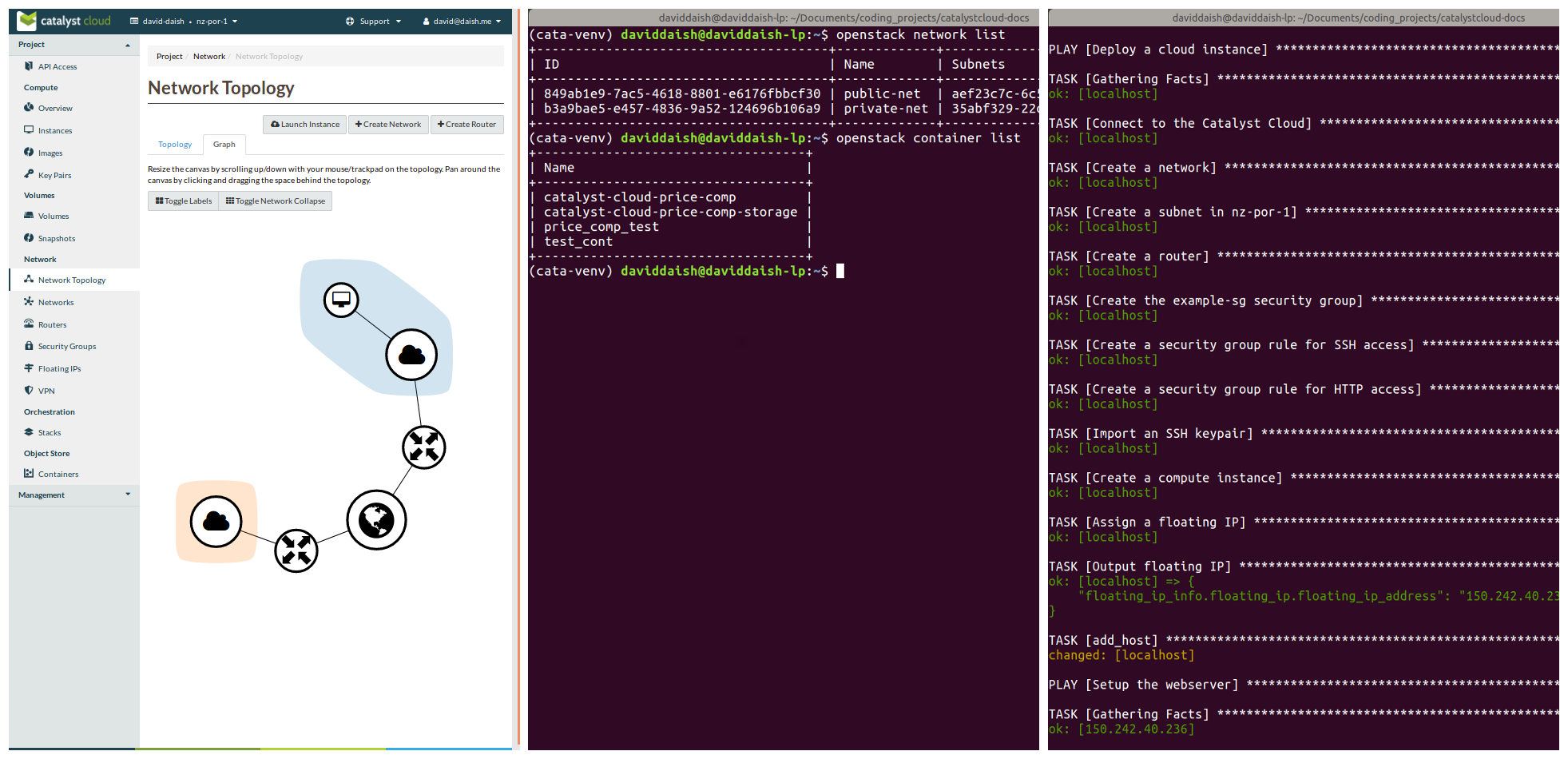Screen dimensions: 1568x759
Task: Open the david-daish nz-por-1 project dropdown
Action: (184, 22)
